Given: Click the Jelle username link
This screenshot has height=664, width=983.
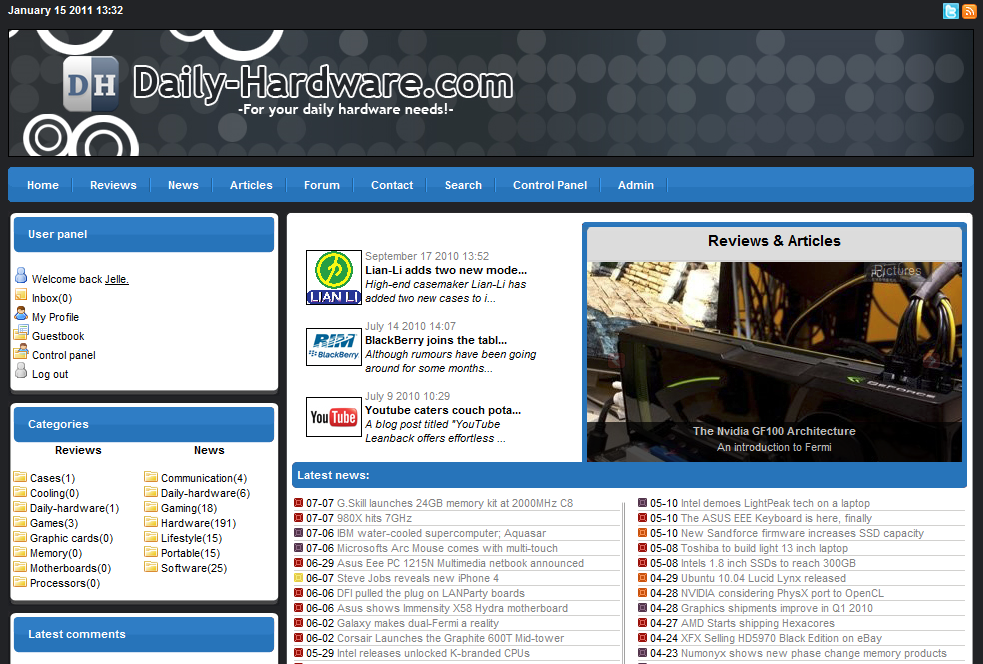Looking at the screenshot, I should (117, 279).
